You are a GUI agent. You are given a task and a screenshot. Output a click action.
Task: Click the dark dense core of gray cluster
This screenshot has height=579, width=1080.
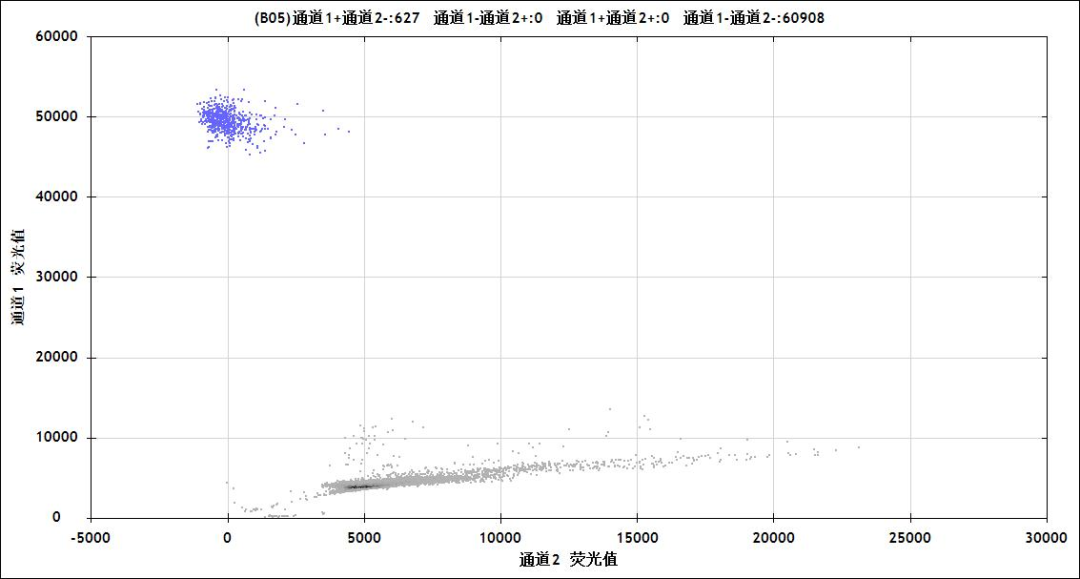[x=358, y=486]
